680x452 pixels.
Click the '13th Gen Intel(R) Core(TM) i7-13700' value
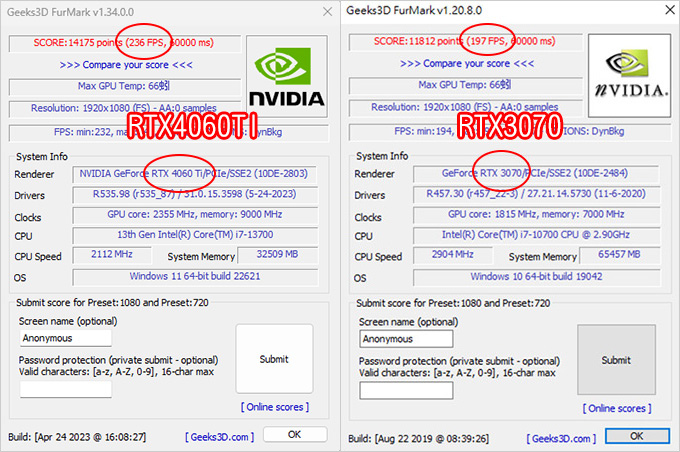click(194, 235)
